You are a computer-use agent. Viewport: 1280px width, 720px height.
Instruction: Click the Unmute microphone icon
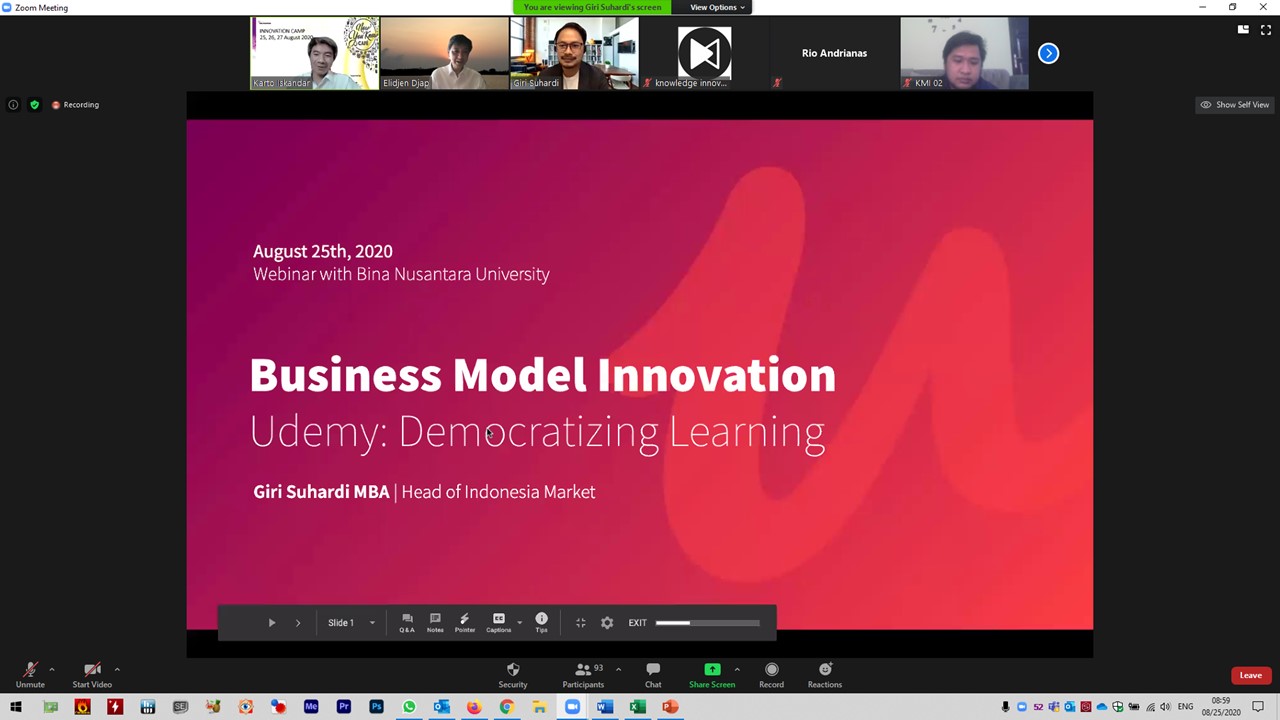tap(30, 670)
